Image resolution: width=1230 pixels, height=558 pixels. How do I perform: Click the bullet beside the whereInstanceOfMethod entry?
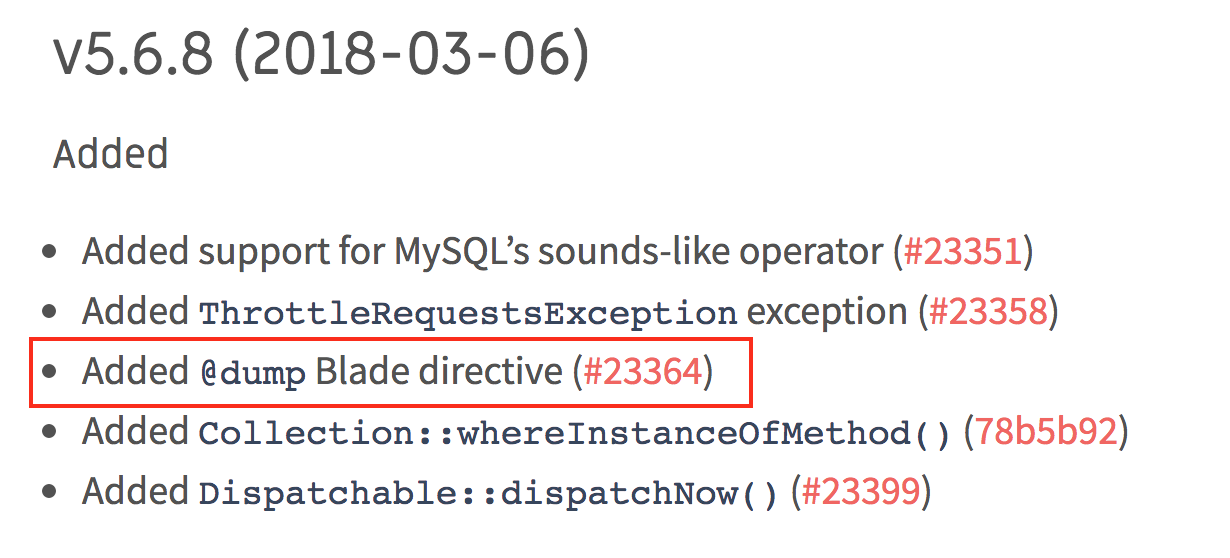[x=50, y=433]
